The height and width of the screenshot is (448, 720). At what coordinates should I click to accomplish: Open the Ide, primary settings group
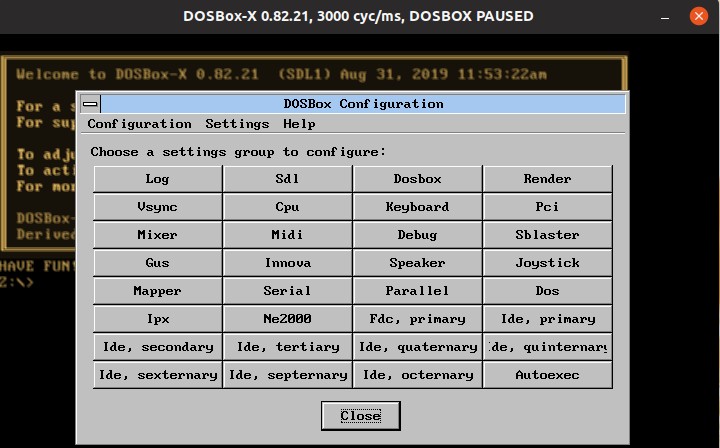click(x=548, y=319)
